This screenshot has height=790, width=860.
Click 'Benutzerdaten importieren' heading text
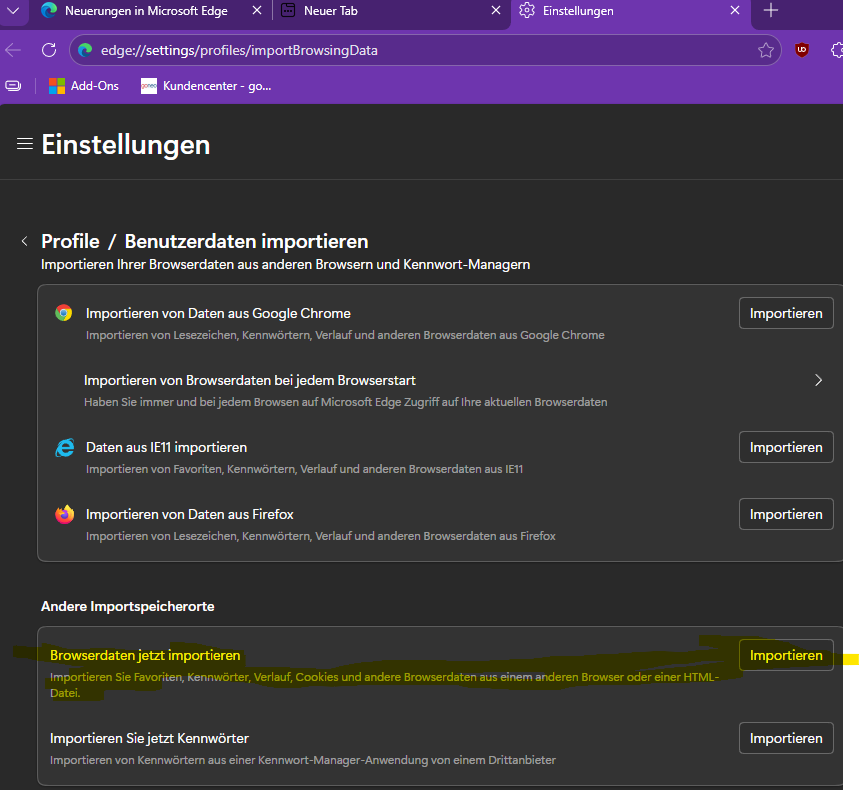[x=246, y=241]
